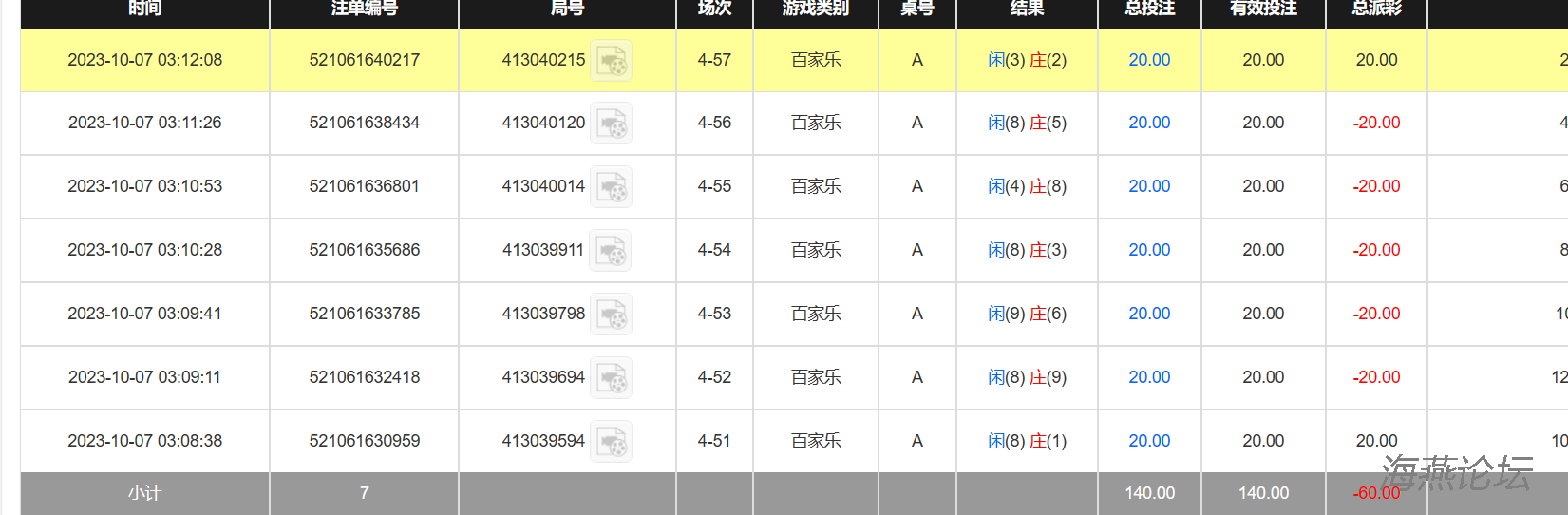Click timestamp 2023-10-07 03:10:53
1568x515 pixels.
[145, 186]
